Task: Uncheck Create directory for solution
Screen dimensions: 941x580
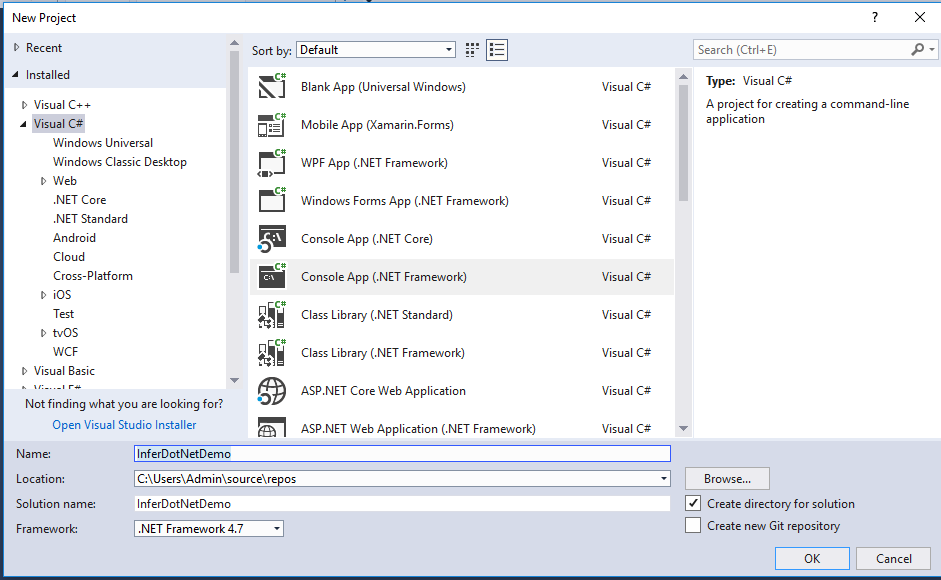Action: 694,504
